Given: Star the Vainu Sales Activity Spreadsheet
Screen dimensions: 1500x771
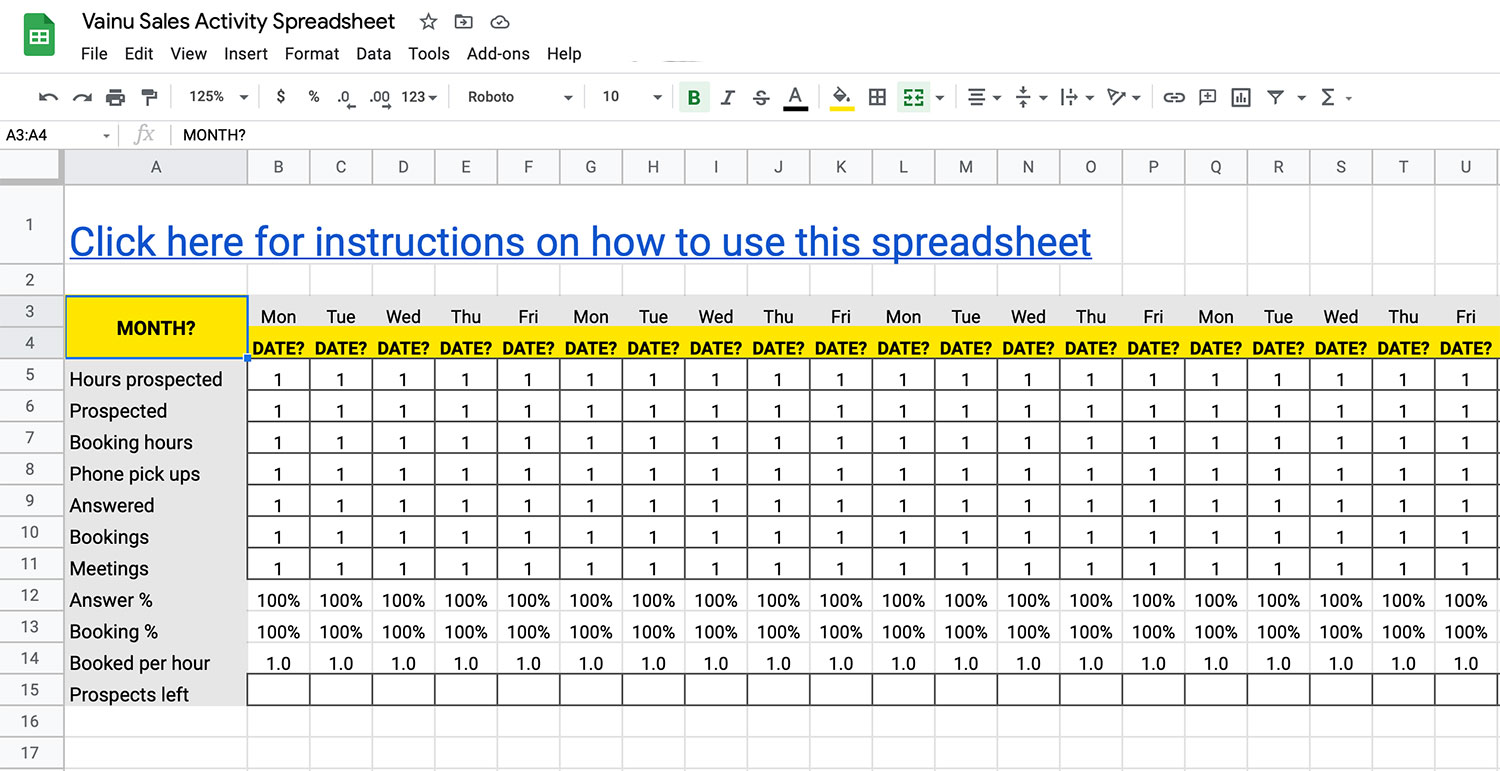Looking at the screenshot, I should point(427,21).
